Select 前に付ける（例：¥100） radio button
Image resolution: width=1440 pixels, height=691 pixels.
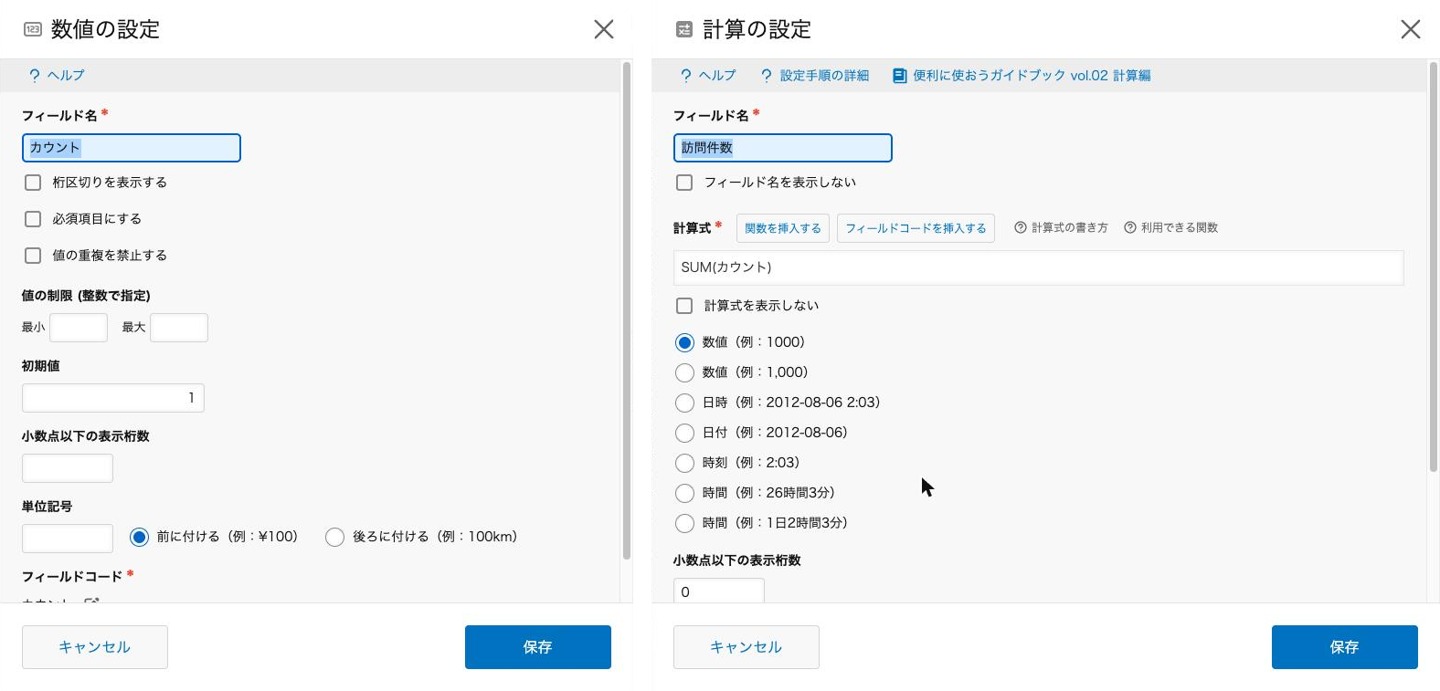coord(139,537)
